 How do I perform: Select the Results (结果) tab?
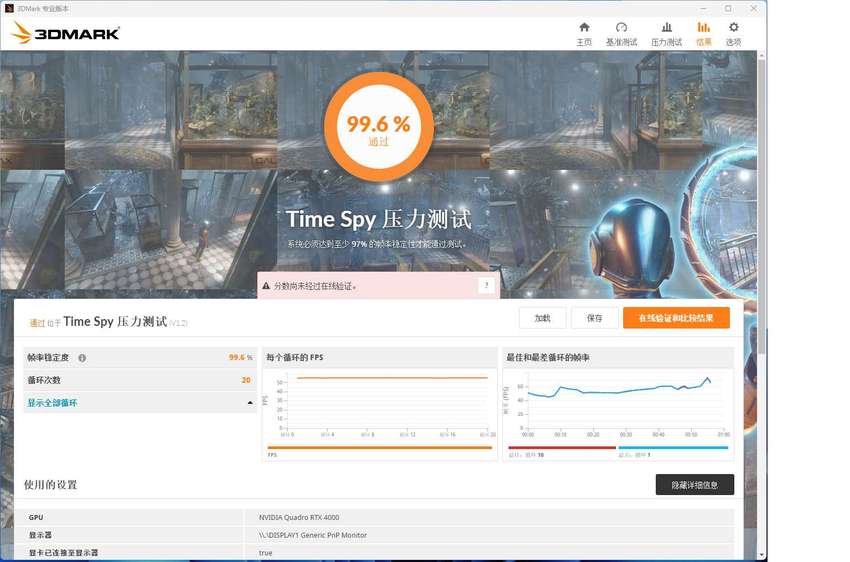704,34
